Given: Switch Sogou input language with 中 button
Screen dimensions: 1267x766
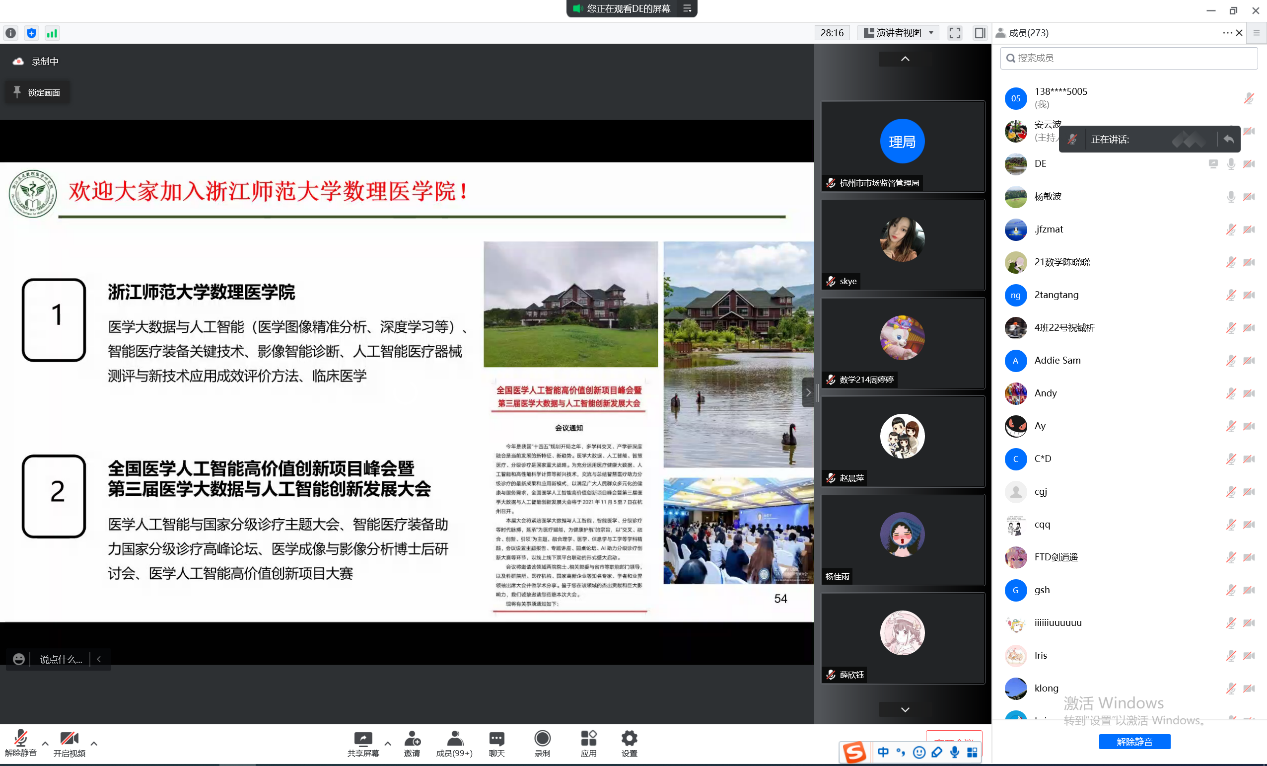Looking at the screenshot, I should click(x=883, y=752).
